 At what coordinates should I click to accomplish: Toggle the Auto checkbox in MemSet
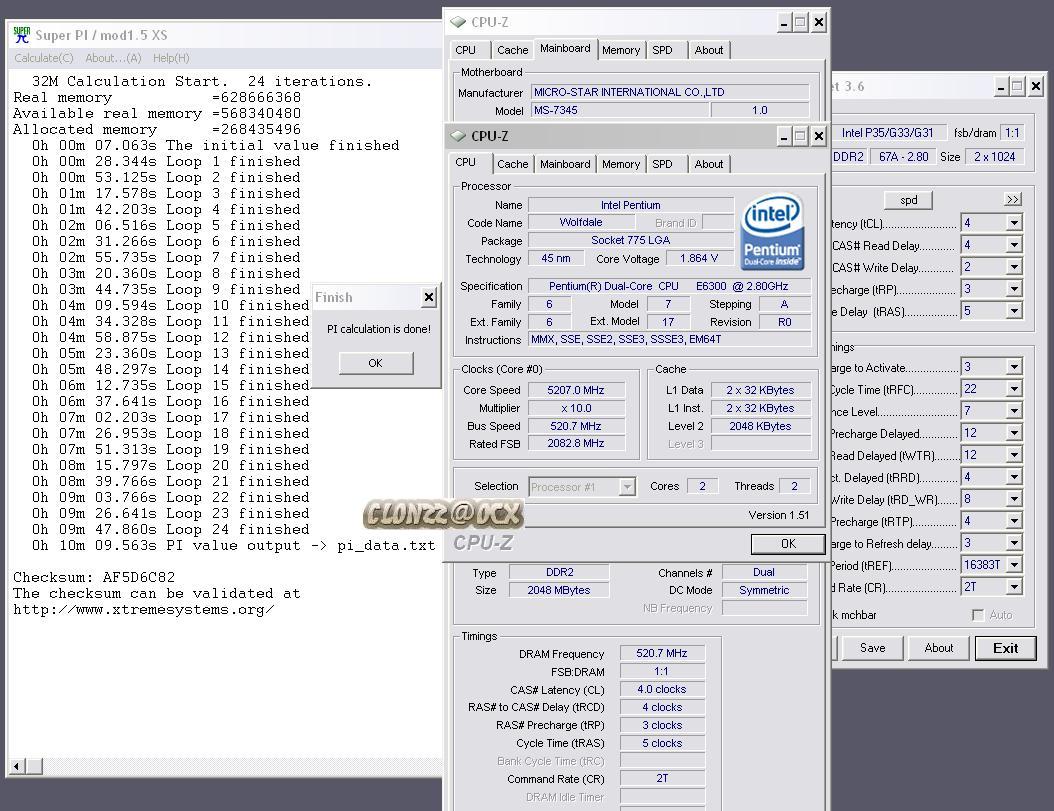[978, 615]
